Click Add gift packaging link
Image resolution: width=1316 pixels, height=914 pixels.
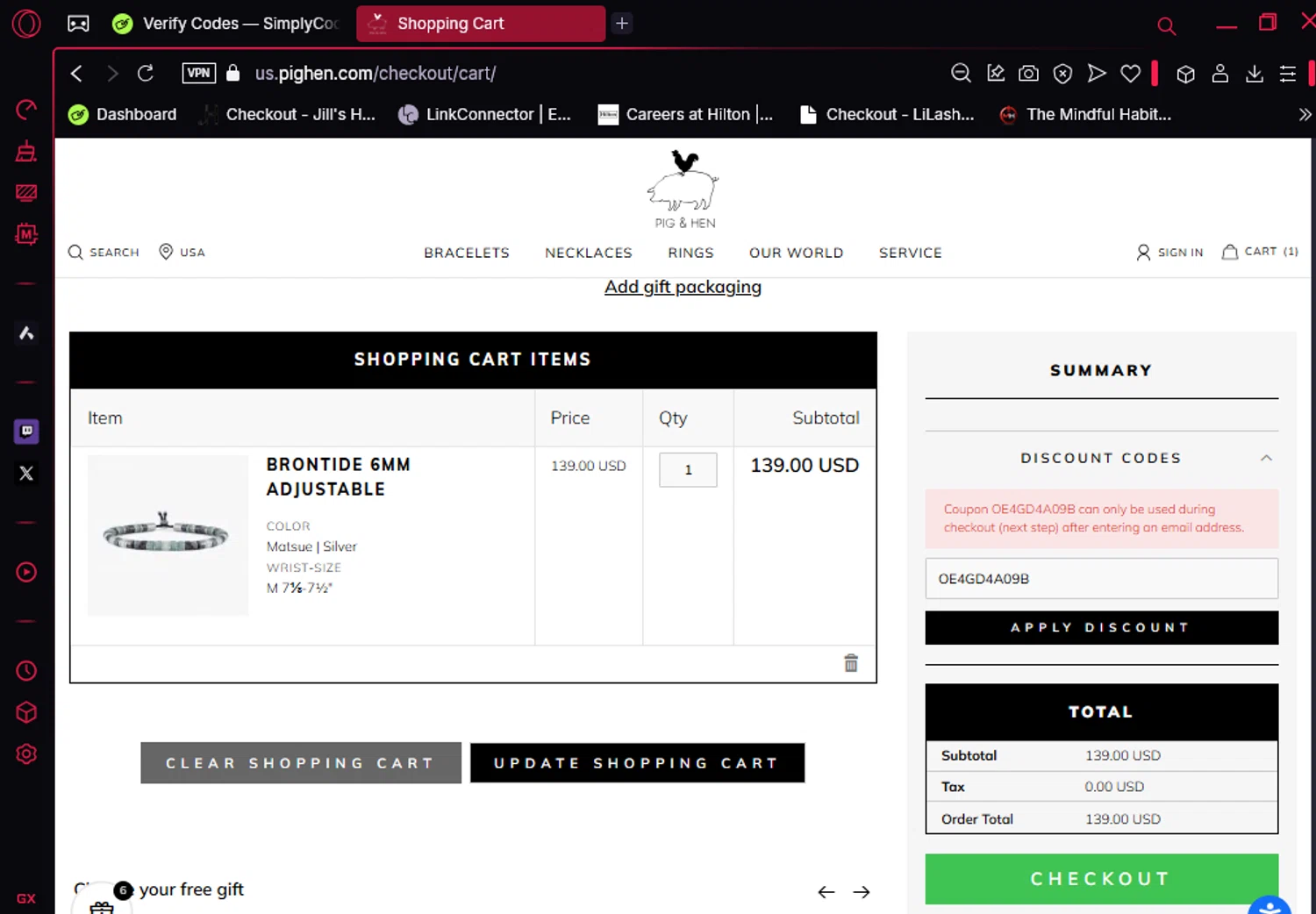tap(683, 287)
